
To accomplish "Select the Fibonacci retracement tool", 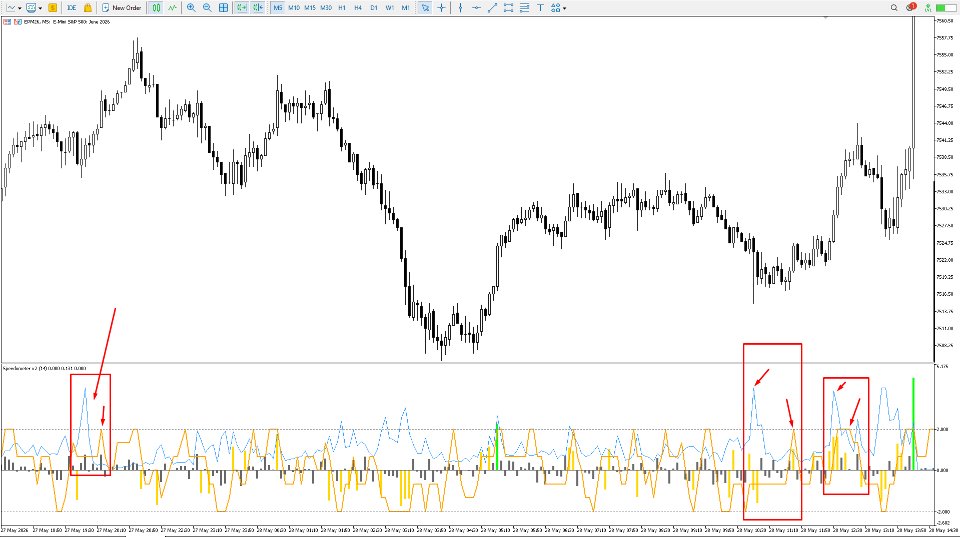I will pos(524,8).
